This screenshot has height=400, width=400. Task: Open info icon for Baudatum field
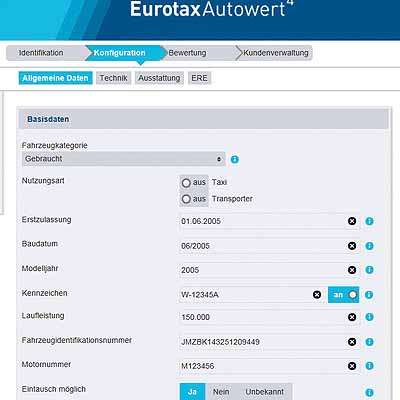tap(369, 246)
